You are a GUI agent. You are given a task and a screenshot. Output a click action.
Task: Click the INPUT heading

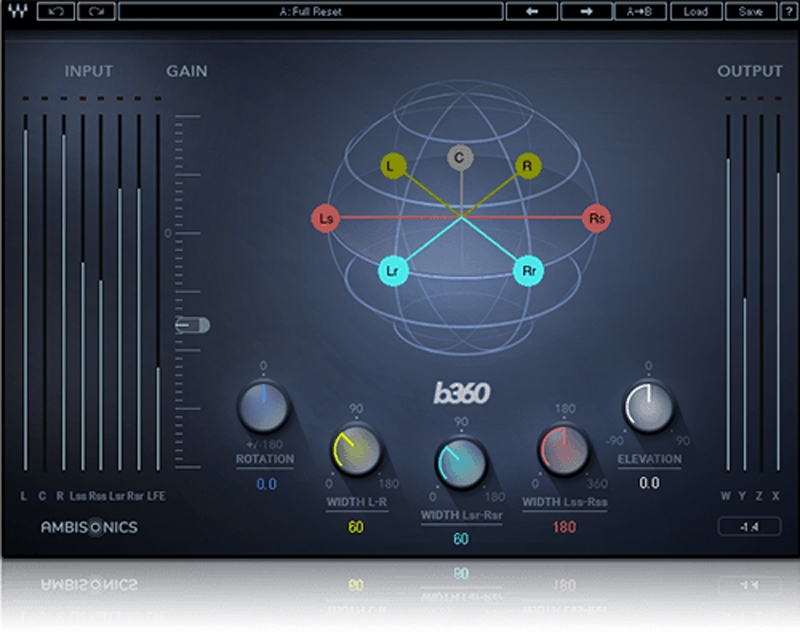(x=88, y=71)
